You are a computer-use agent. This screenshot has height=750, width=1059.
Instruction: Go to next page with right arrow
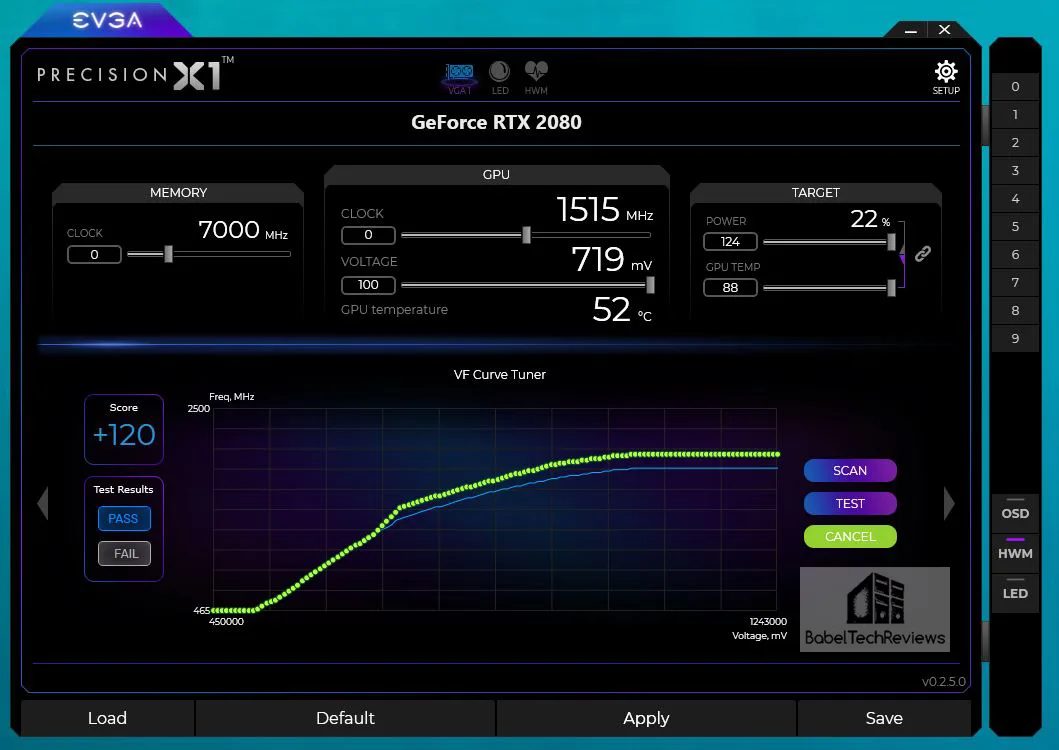(x=949, y=503)
